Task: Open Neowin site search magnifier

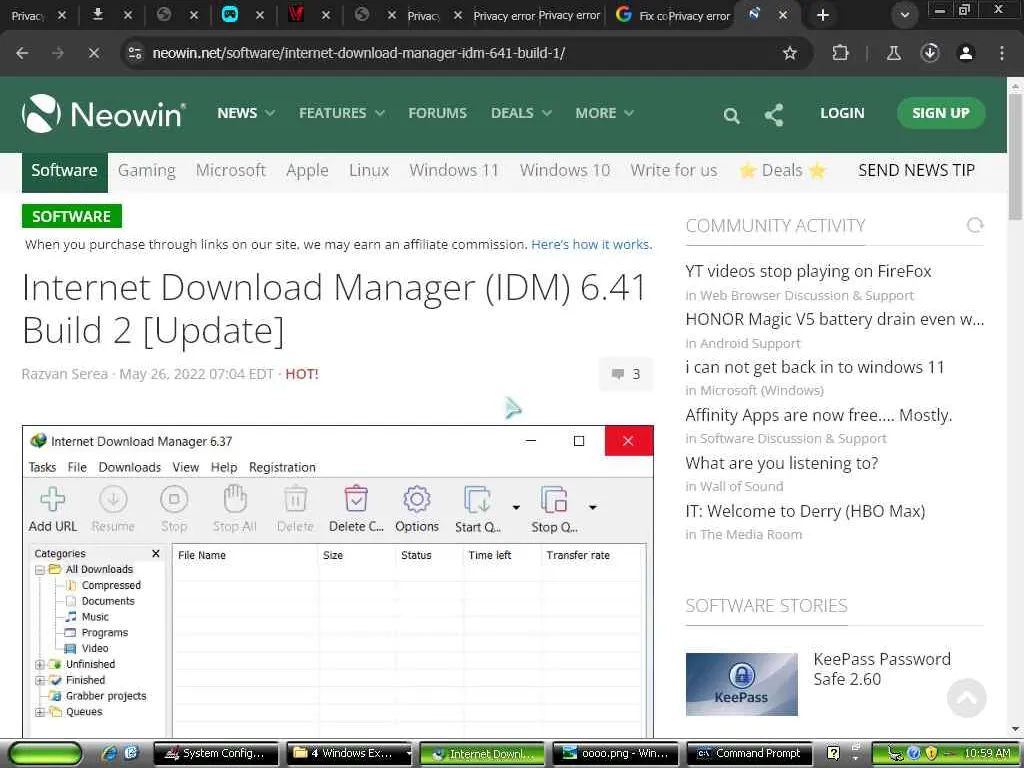Action: (731, 116)
